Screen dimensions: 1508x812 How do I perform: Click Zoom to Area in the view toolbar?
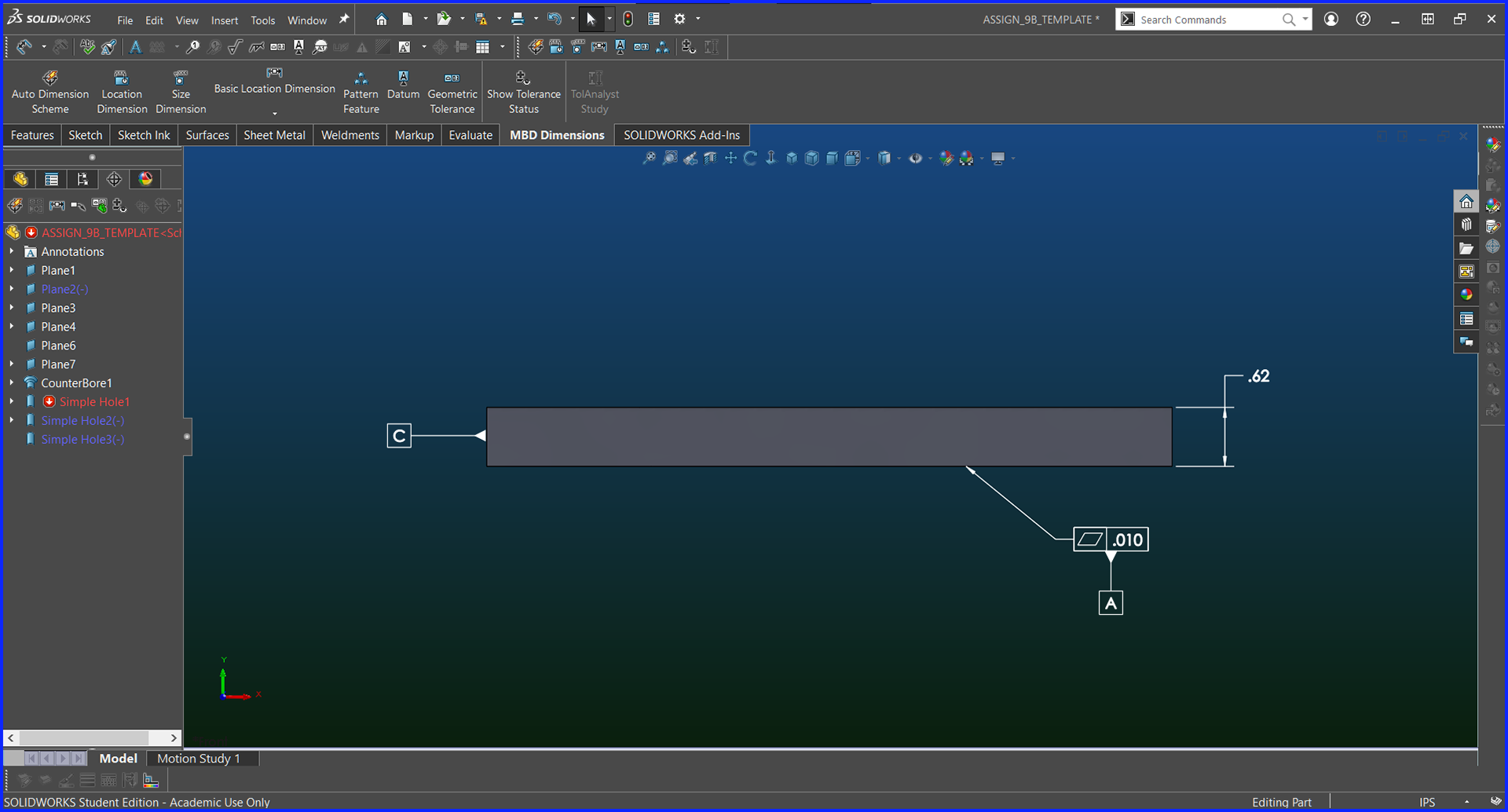tap(670, 159)
